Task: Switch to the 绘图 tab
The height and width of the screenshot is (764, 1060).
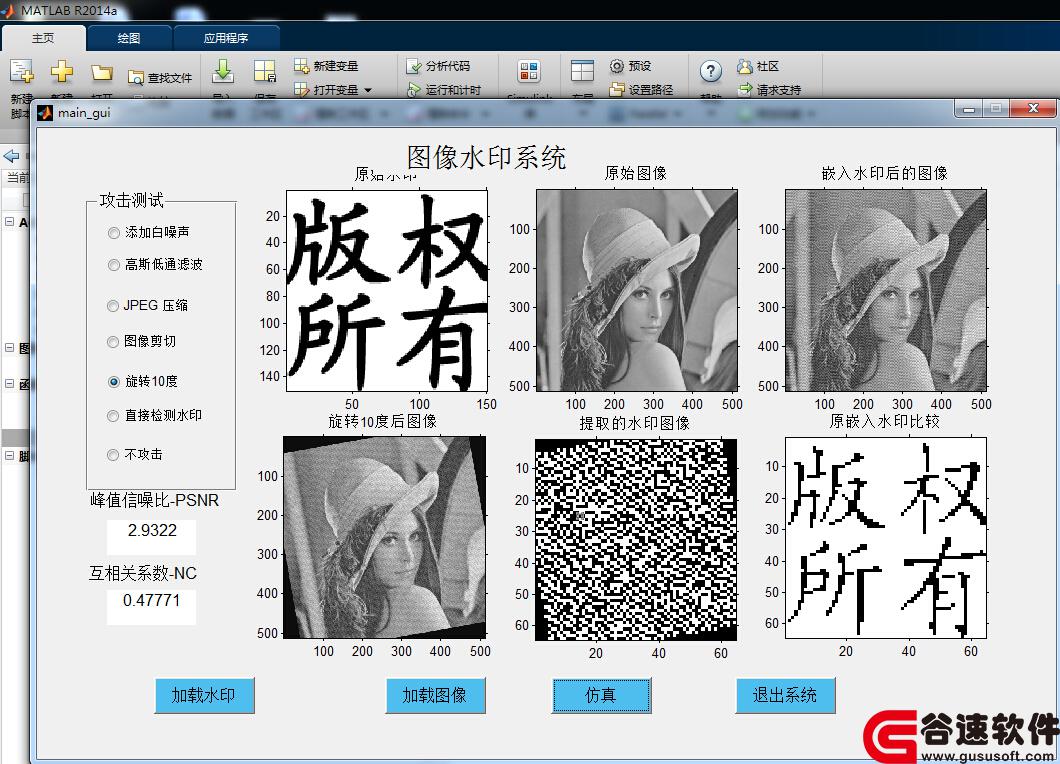Action: point(128,39)
